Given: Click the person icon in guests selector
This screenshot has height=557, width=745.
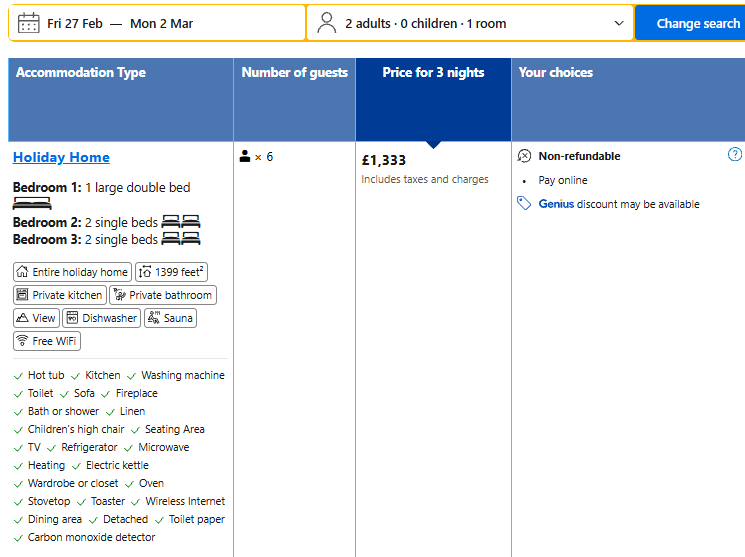Looking at the screenshot, I should [x=326, y=23].
